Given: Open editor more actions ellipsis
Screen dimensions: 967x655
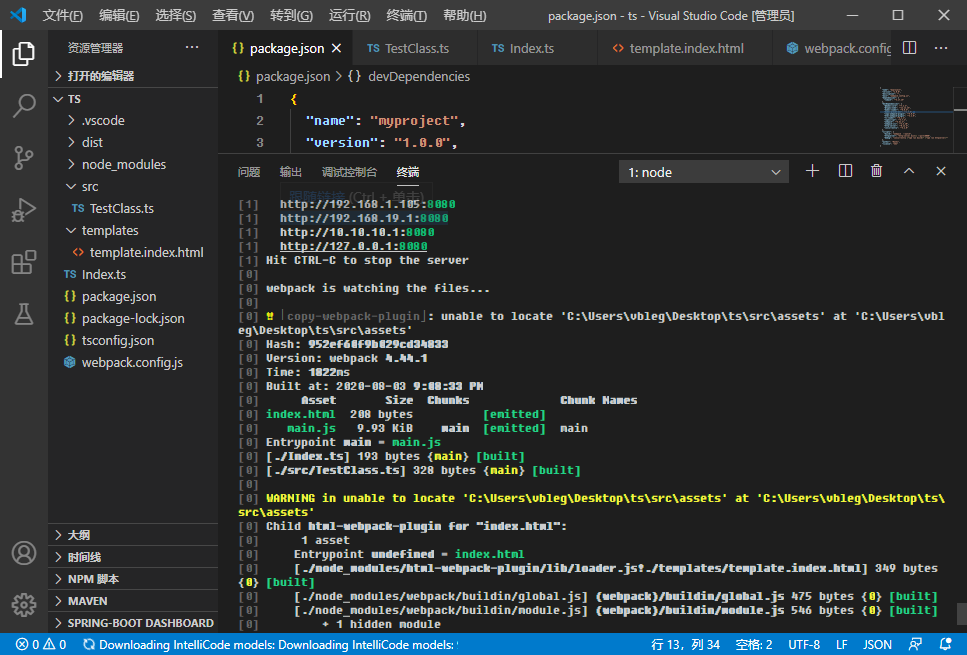Looking at the screenshot, I should point(940,48).
